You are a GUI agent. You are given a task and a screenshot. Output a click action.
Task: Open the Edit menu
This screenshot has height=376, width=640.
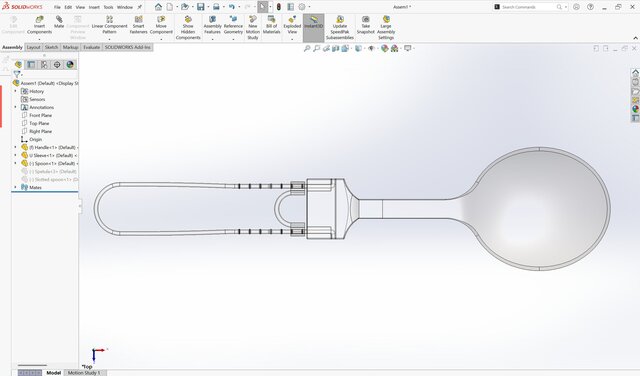68,7
